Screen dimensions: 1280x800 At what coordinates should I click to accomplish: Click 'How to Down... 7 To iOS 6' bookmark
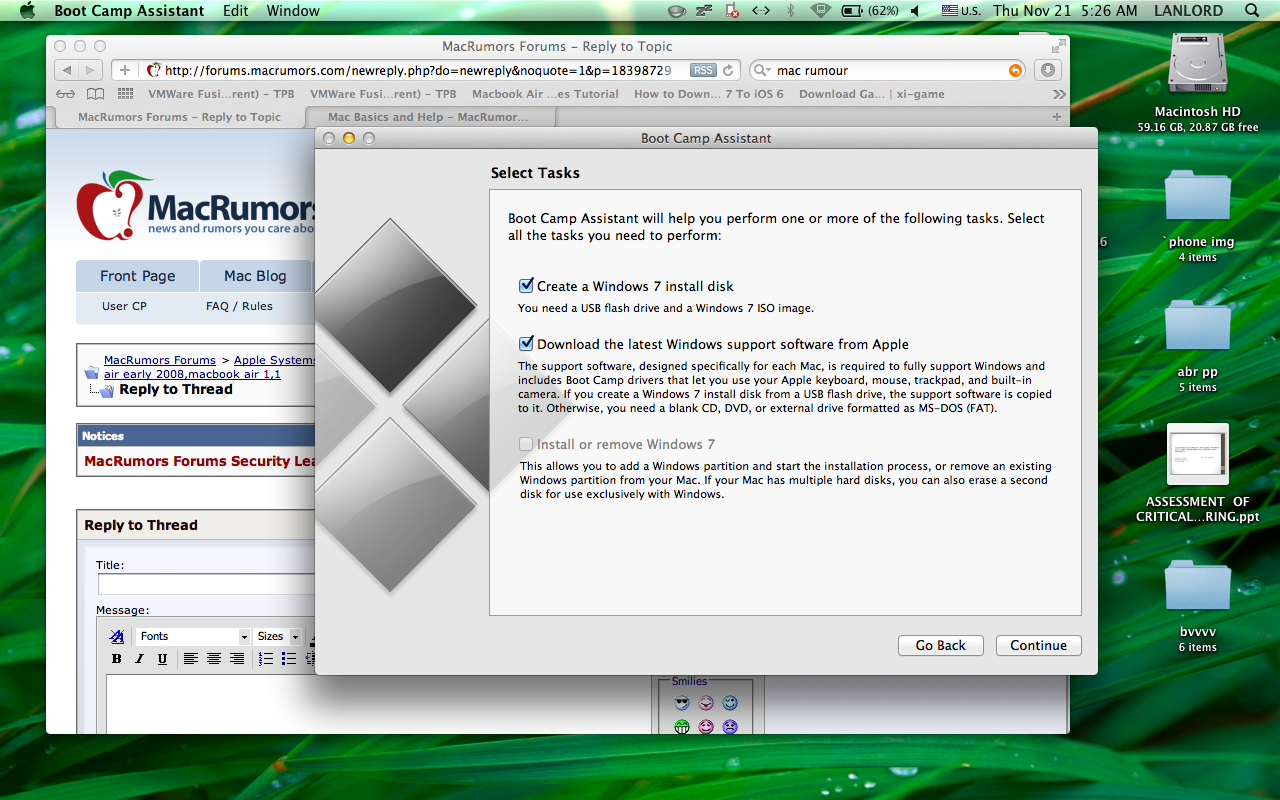[x=709, y=94]
